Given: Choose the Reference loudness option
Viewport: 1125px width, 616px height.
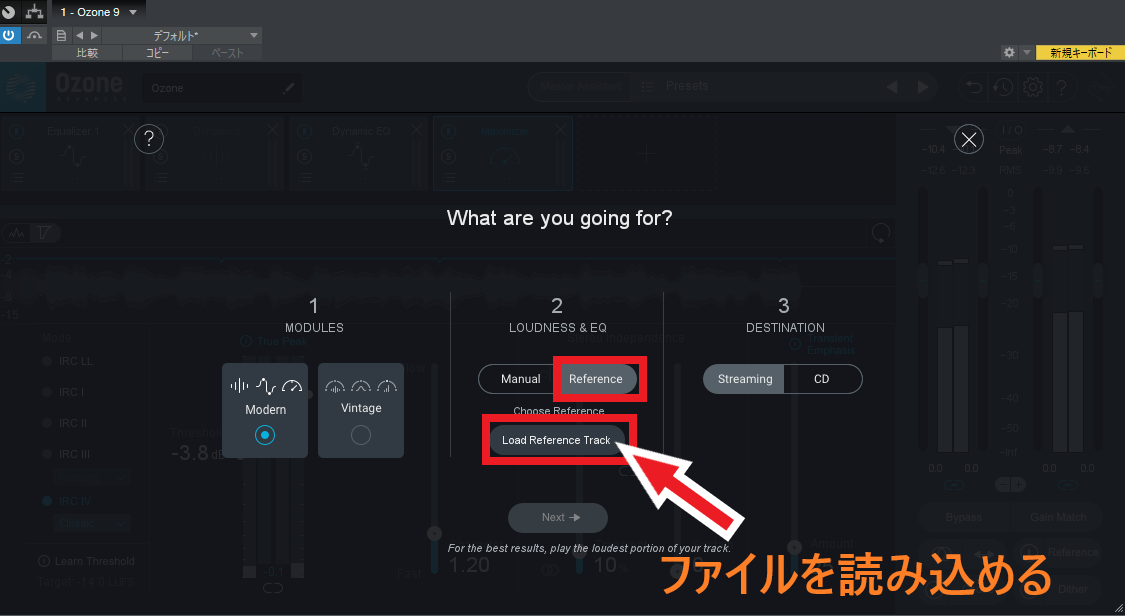Looking at the screenshot, I should tap(596, 379).
